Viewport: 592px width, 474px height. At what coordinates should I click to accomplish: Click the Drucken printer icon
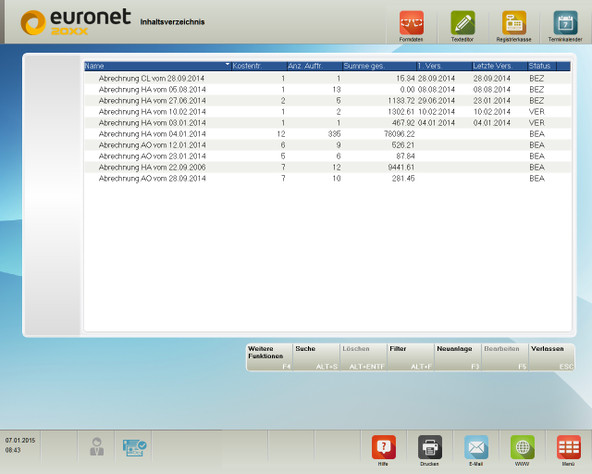point(430,447)
